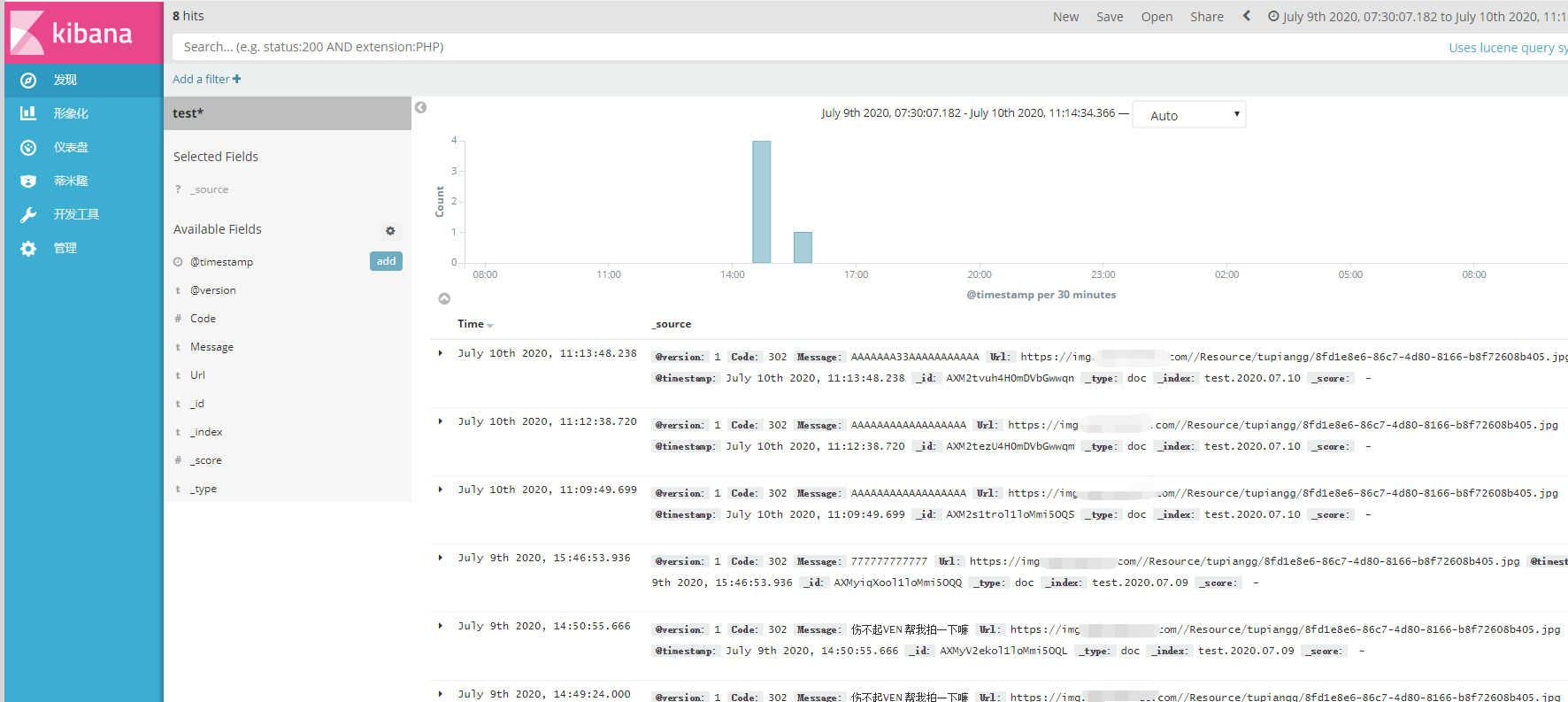Open the 蒂米隆 (Timelion) mask icon
This screenshot has height=702, width=1568.
[x=28, y=181]
